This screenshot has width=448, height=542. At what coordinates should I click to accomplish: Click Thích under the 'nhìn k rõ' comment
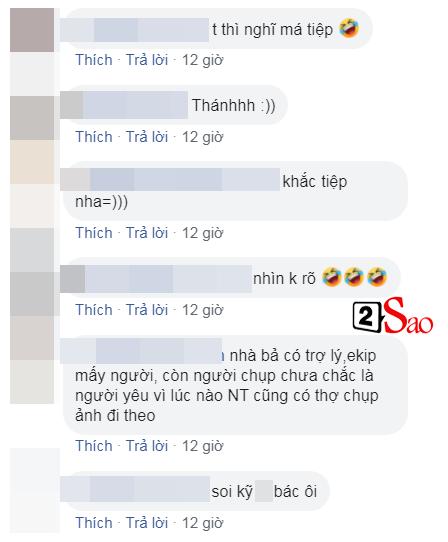point(94,310)
